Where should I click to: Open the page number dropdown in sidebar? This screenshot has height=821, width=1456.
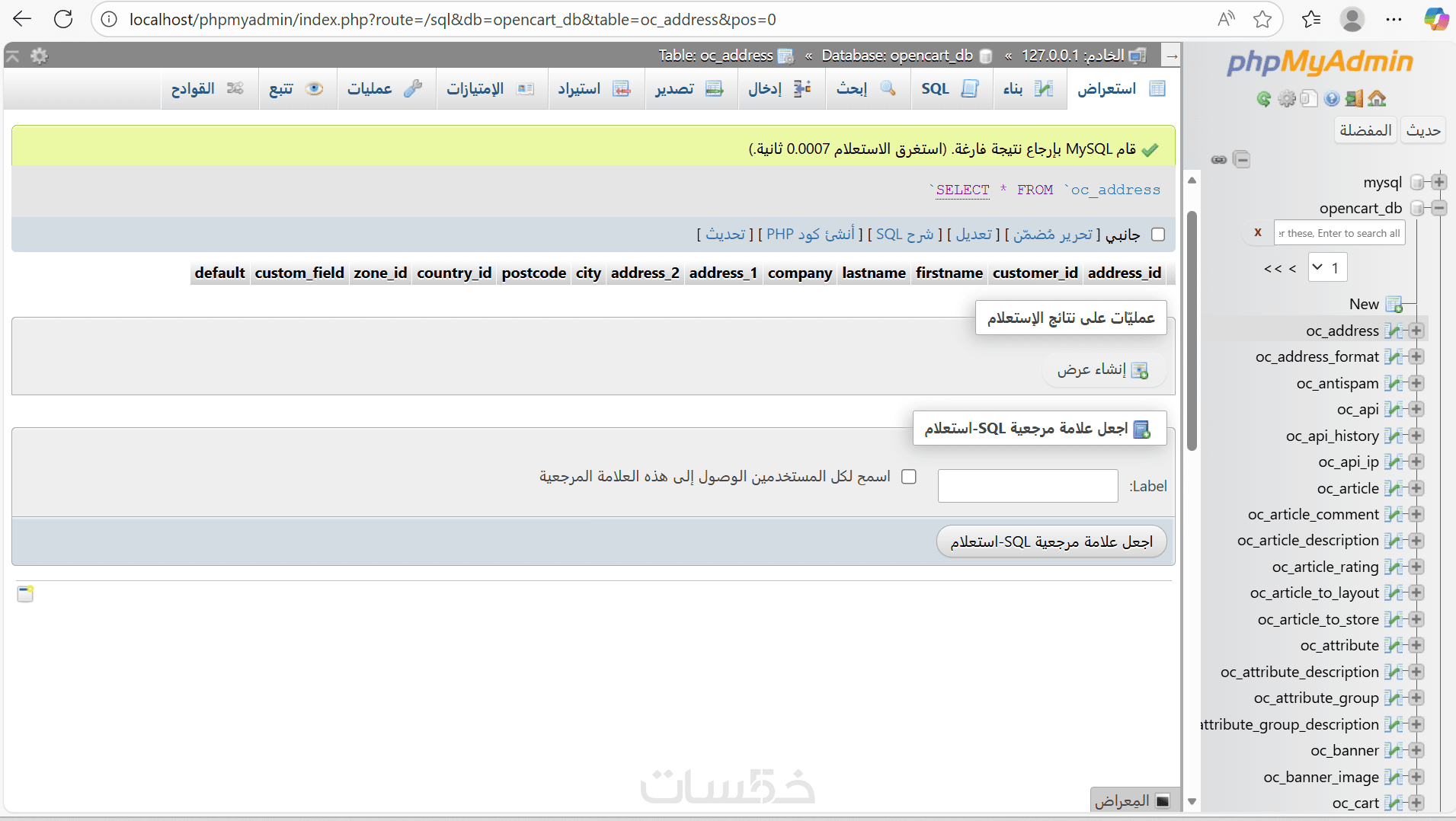pyautogui.click(x=1327, y=268)
